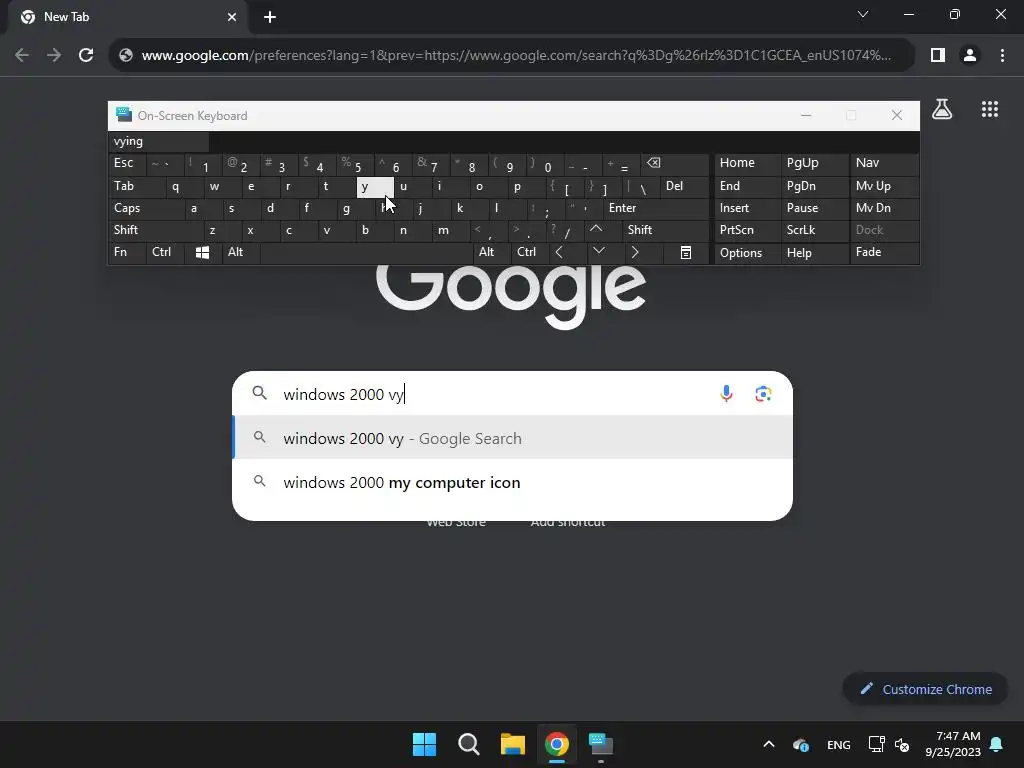Open Windows Start menu on taskbar

(424, 744)
